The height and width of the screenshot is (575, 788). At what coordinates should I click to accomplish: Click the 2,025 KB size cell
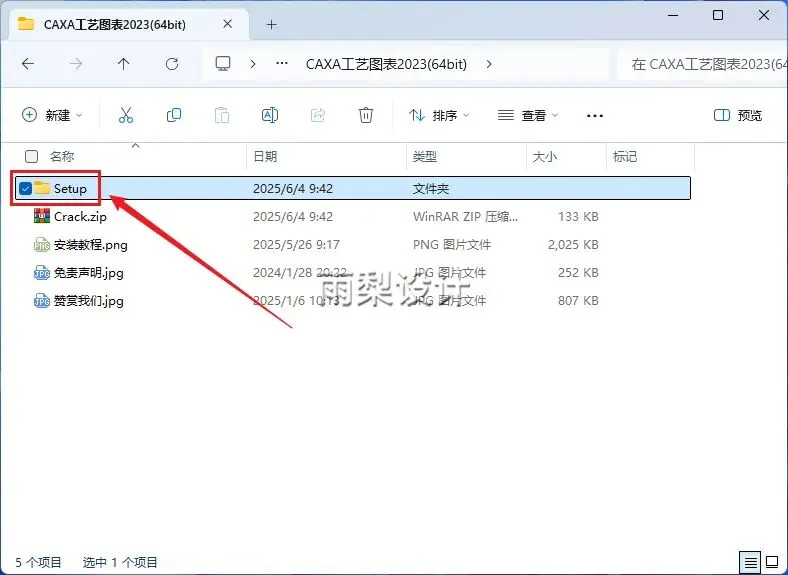pyautogui.click(x=573, y=245)
